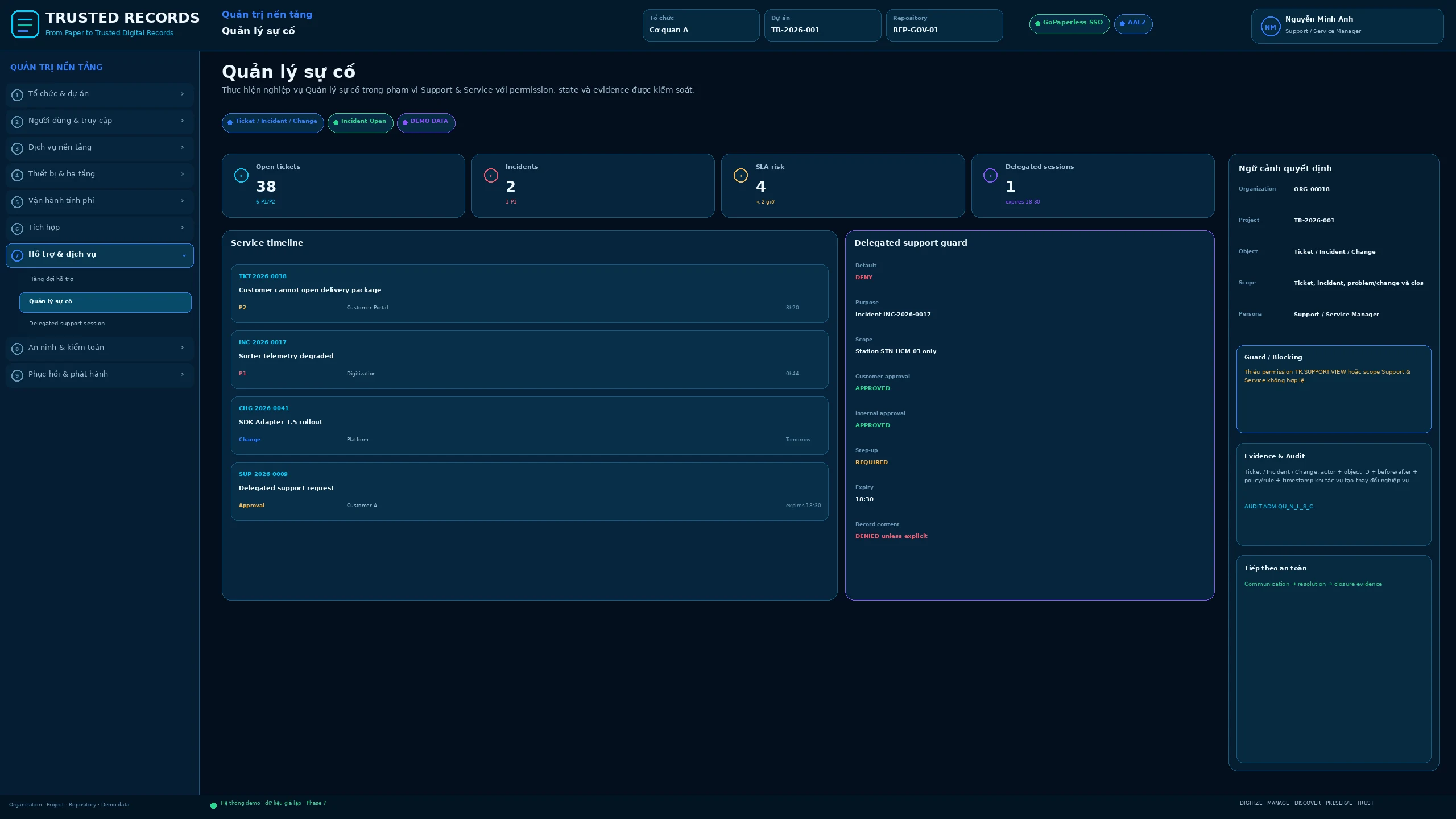Open the Repository selector REP-GOV-01
The height and width of the screenshot is (819, 1456).
pos(944,25)
